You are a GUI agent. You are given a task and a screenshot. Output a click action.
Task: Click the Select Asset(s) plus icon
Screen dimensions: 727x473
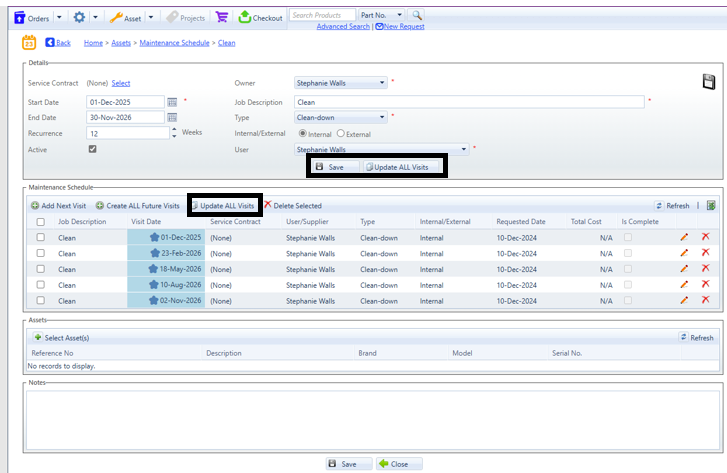pos(38,337)
